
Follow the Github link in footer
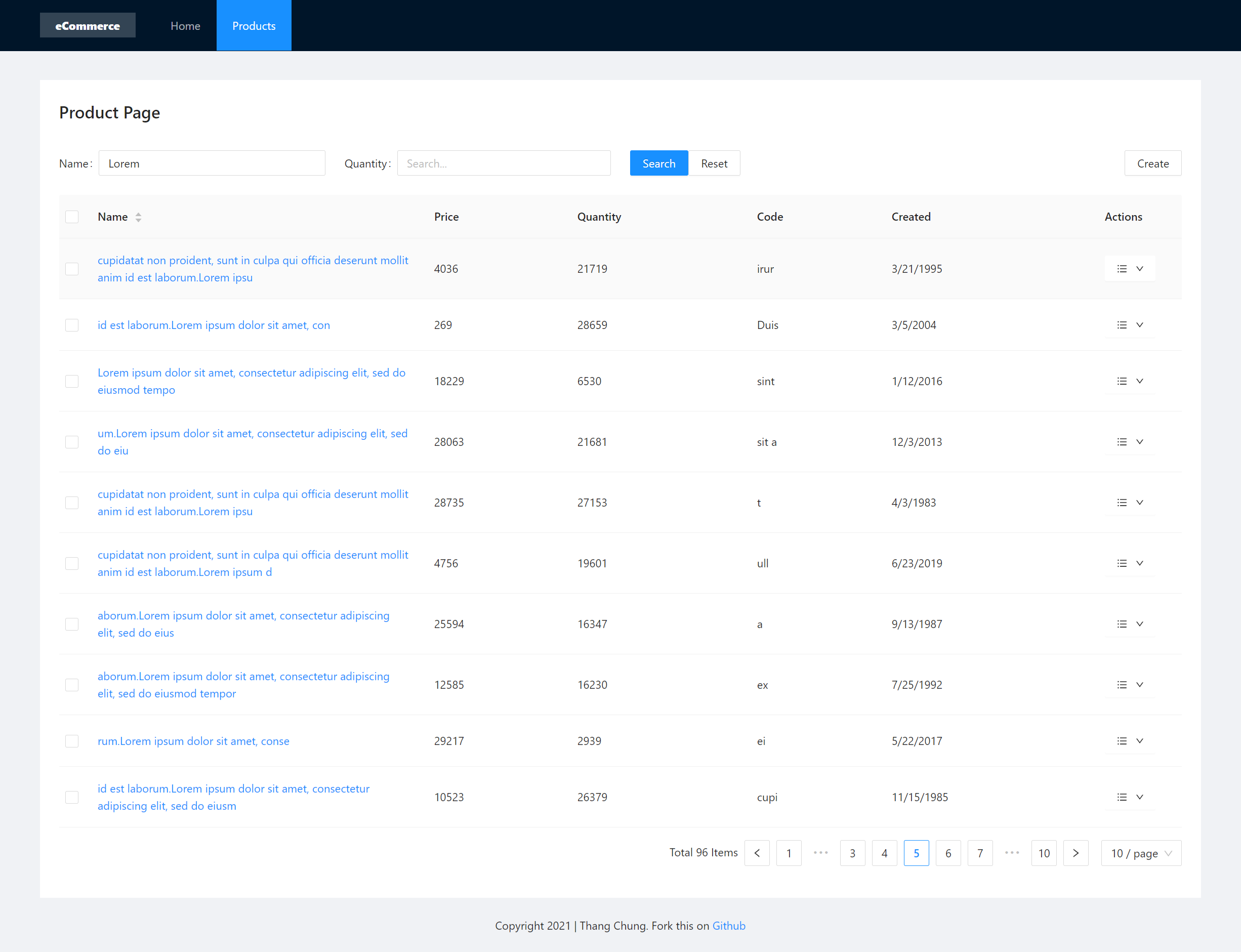728,925
